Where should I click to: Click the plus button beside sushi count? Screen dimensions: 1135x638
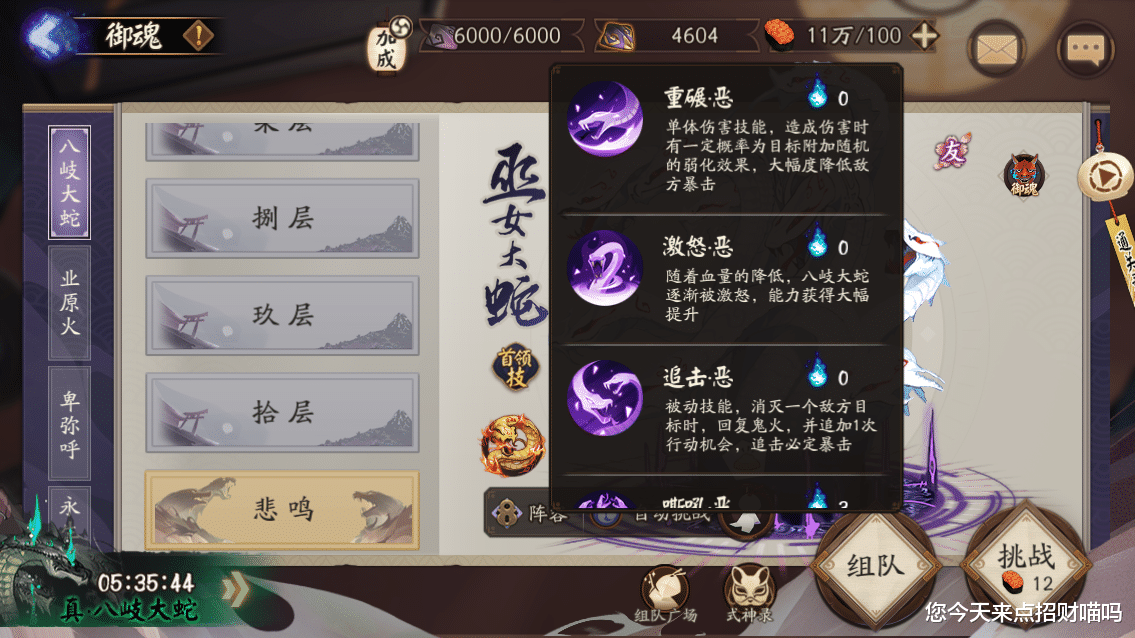(x=924, y=35)
